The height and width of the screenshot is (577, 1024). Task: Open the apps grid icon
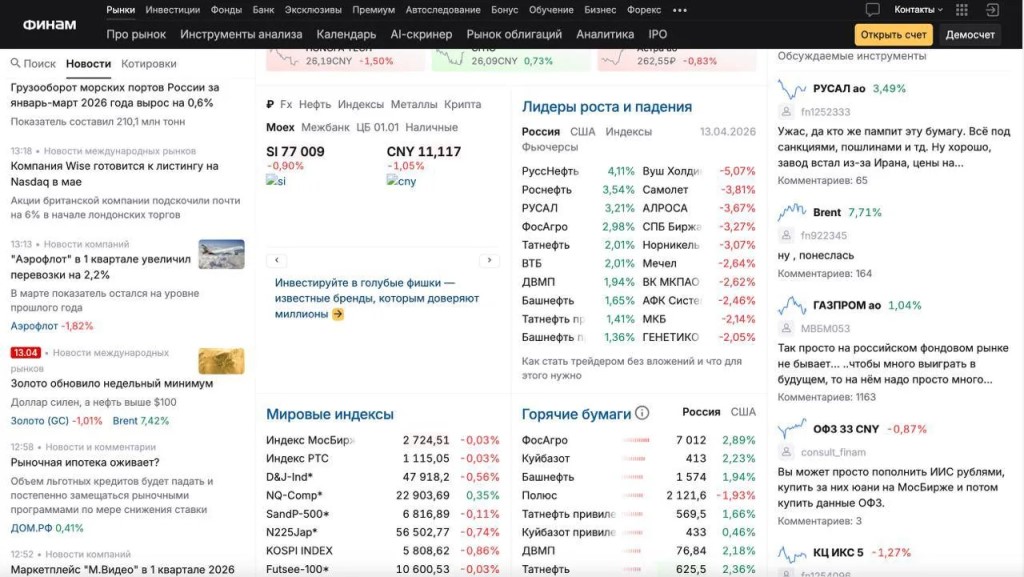(962, 10)
